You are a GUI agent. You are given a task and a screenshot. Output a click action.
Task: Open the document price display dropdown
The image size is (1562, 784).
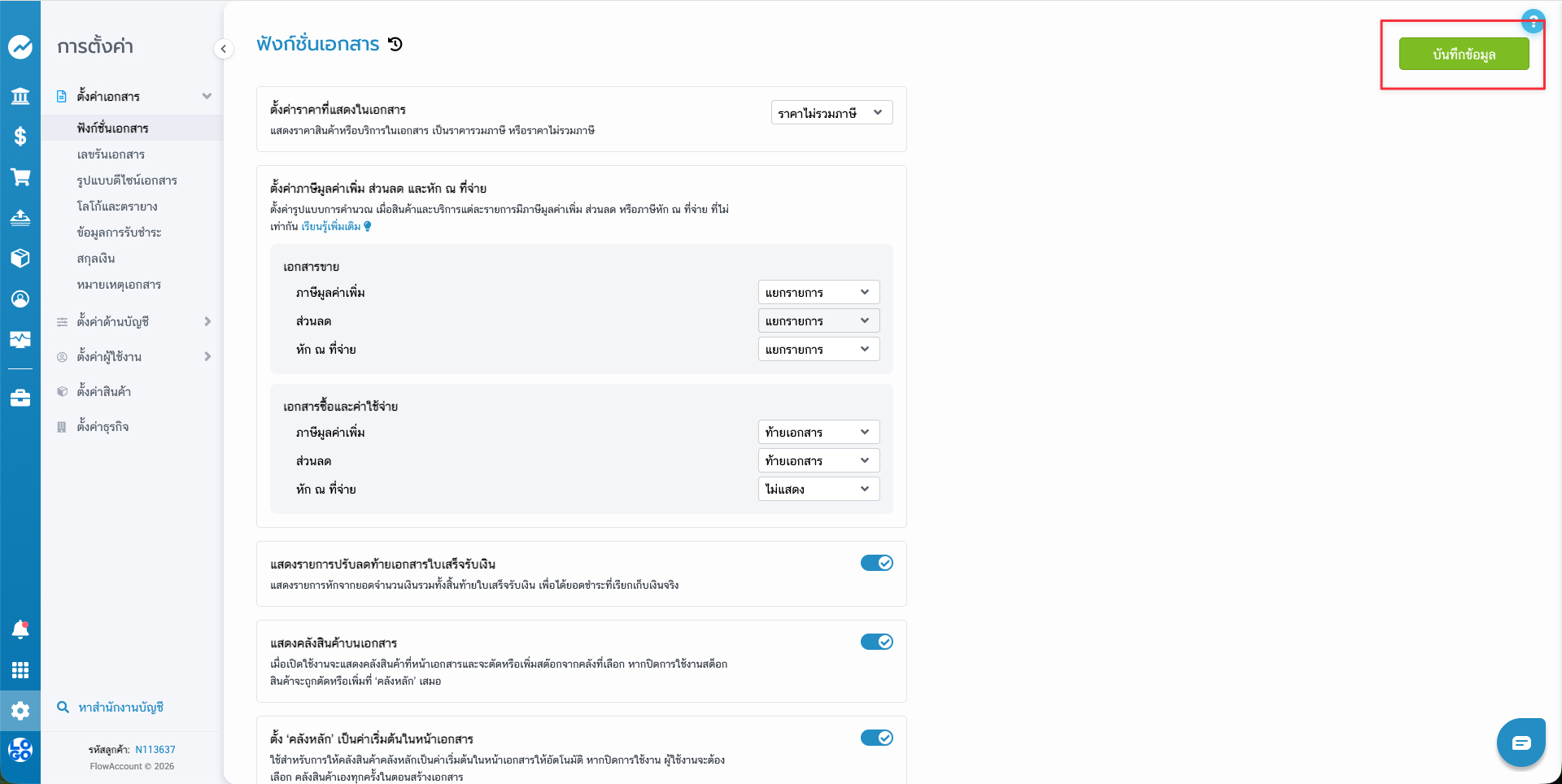click(x=831, y=113)
